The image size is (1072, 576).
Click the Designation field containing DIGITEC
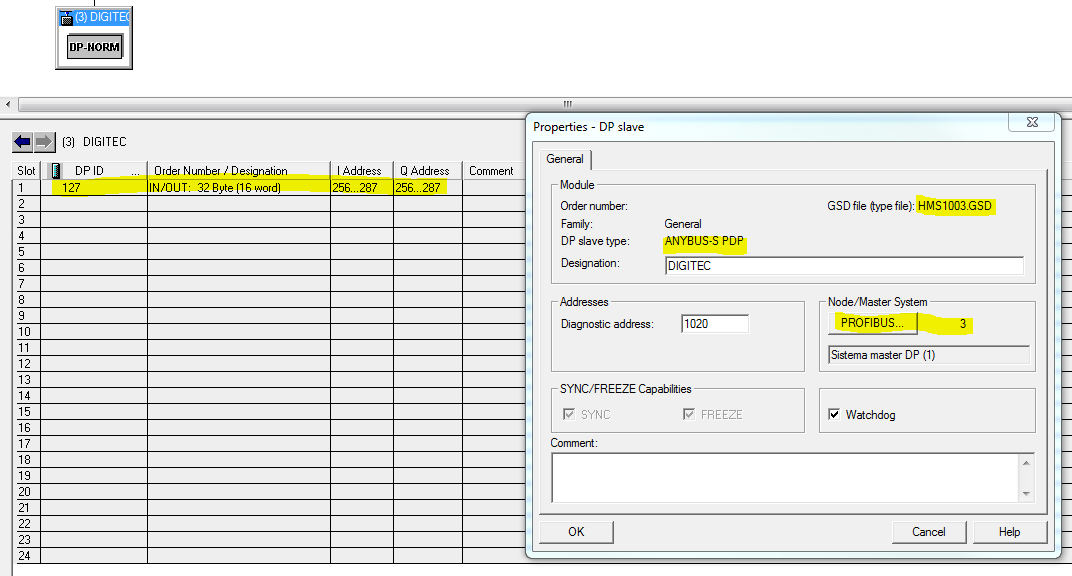(x=843, y=267)
